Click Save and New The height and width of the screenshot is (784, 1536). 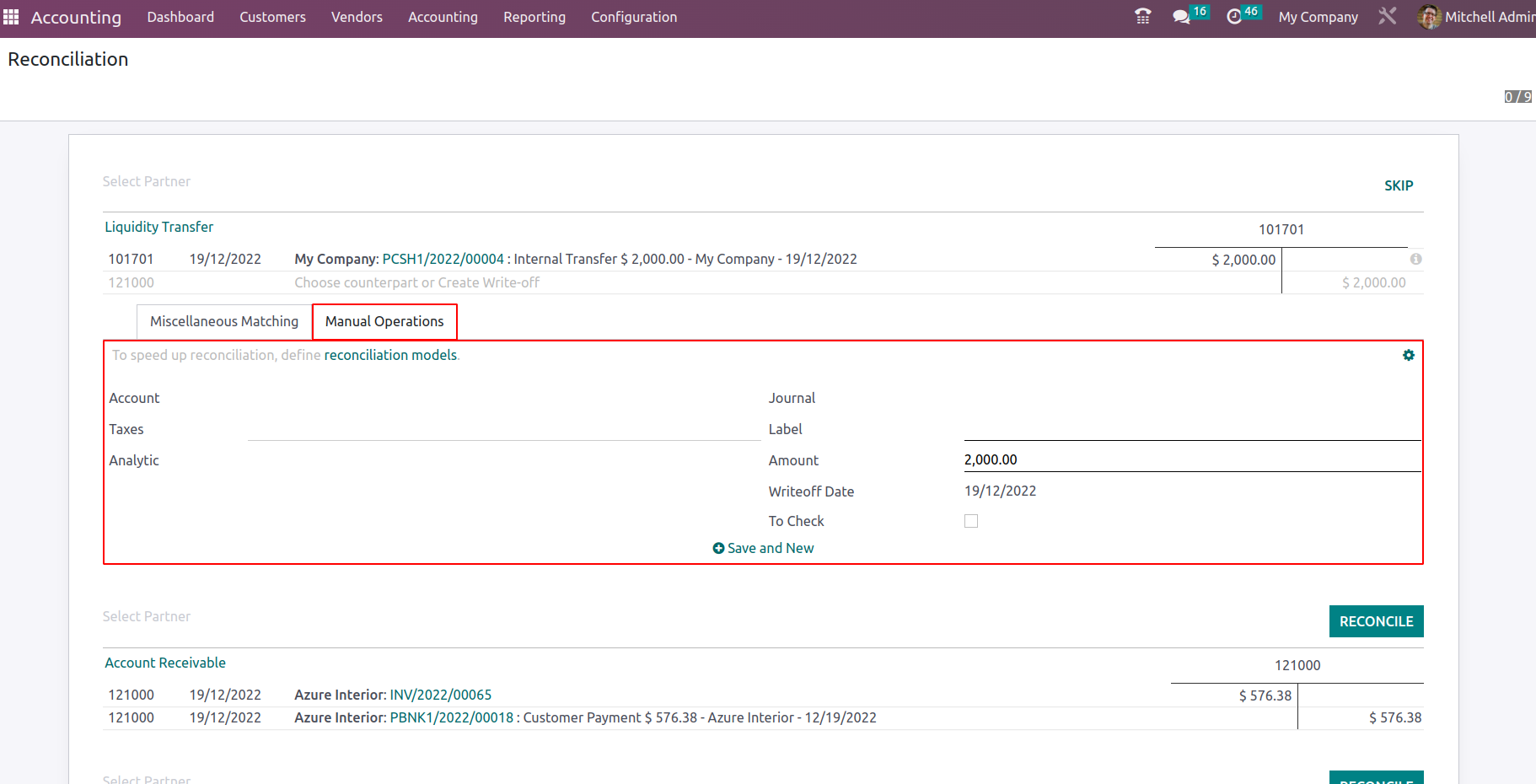(764, 548)
